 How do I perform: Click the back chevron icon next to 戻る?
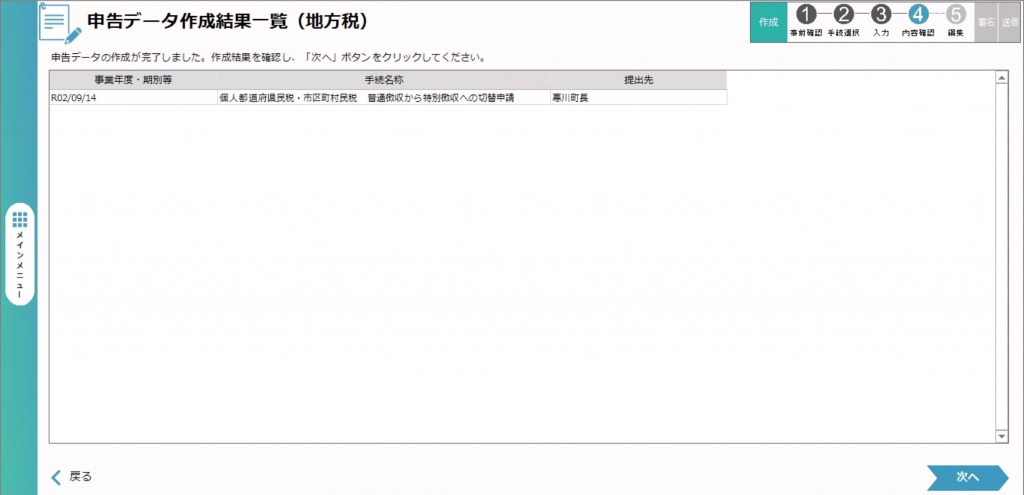pyautogui.click(x=57, y=477)
